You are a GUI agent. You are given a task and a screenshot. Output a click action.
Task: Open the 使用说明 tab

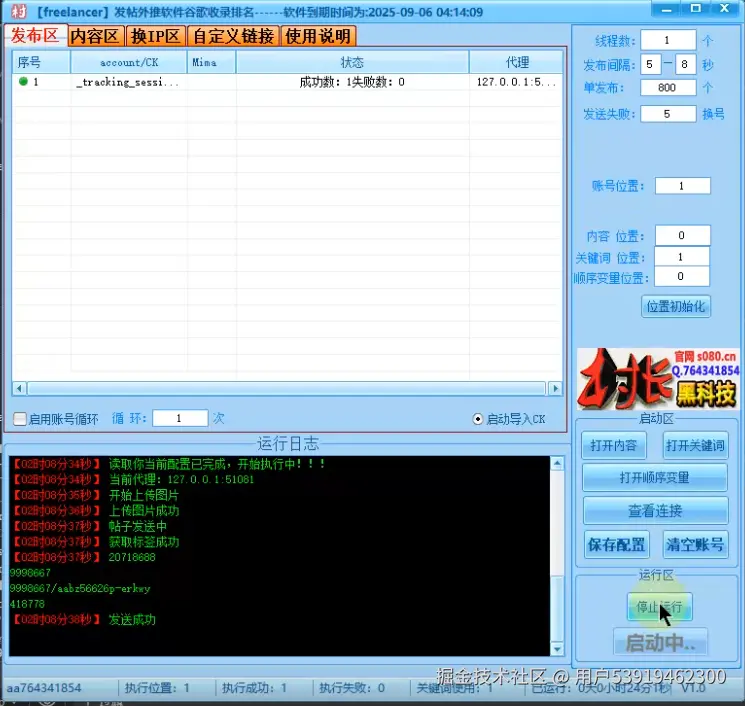click(x=318, y=36)
